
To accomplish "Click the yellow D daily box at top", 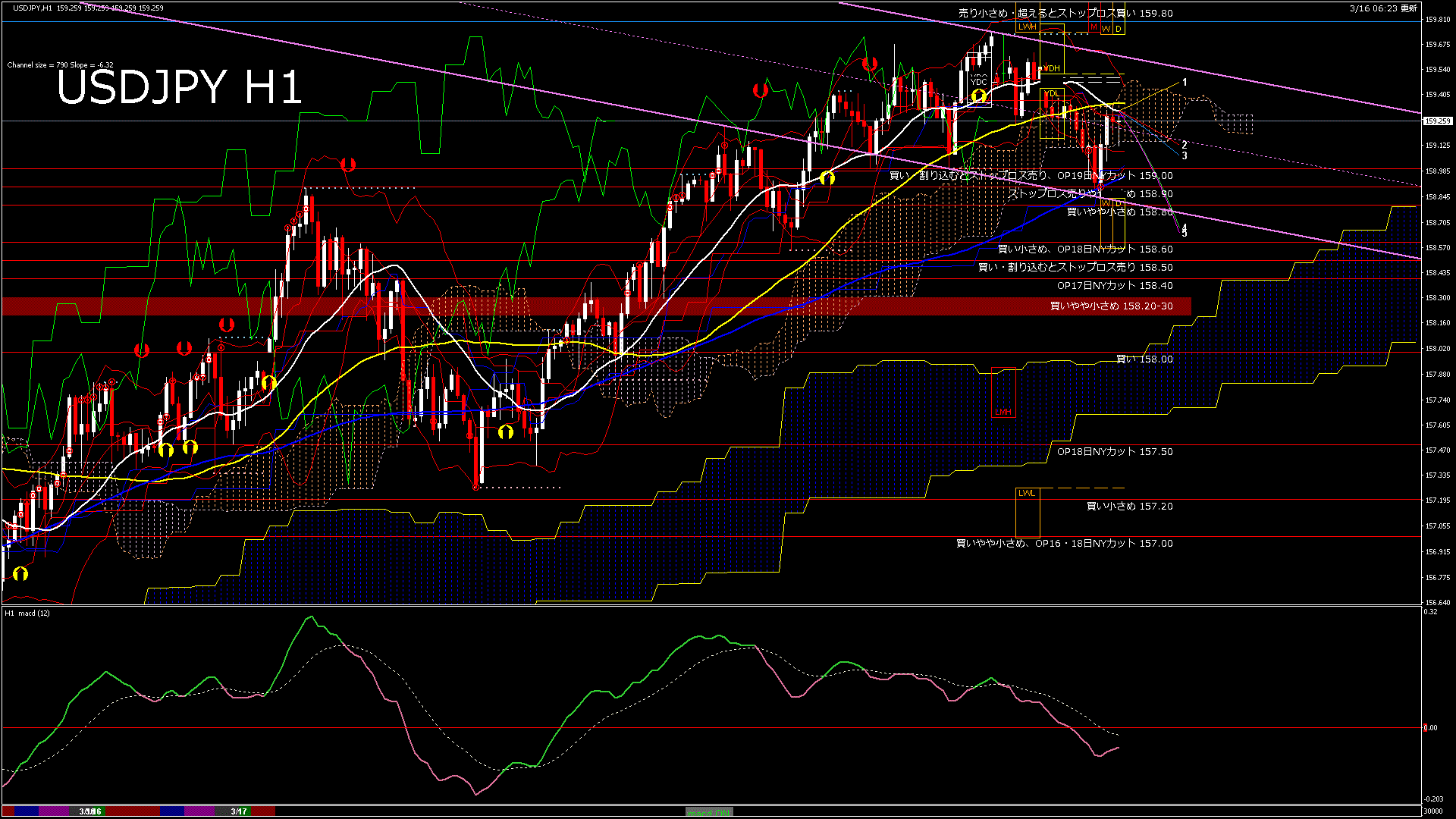I will pyautogui.click(x=1119, y=29).
